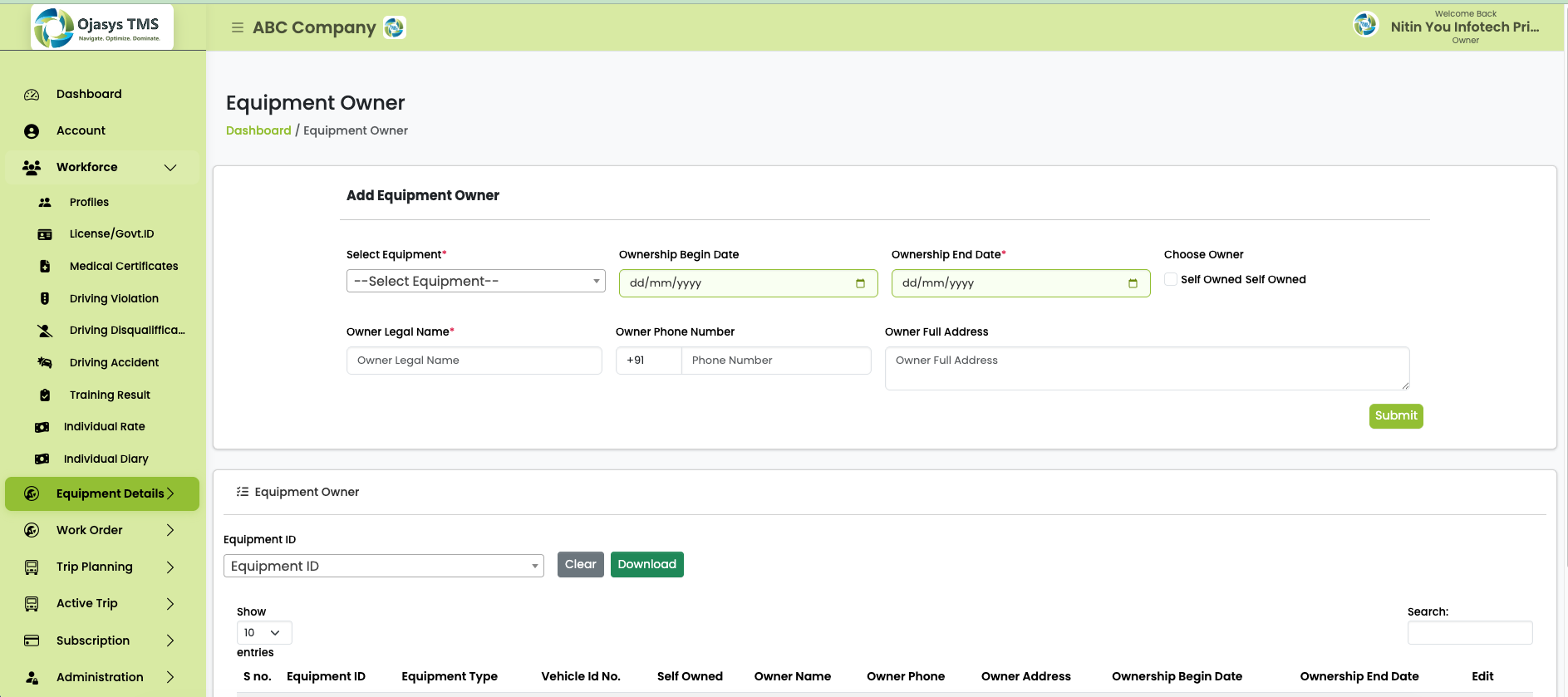Click the Driving Accident car icon
Screen dimensions: 1568x697
45,363
